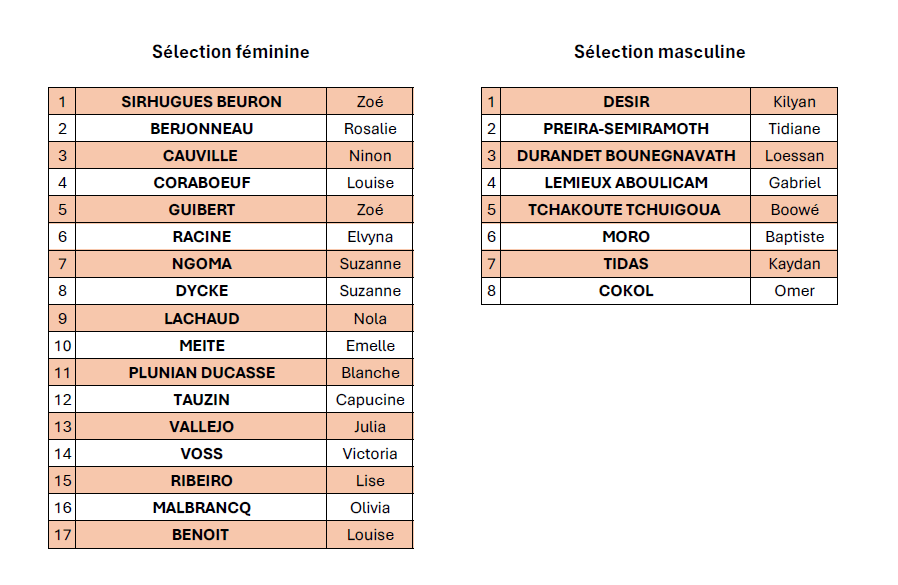Select the NGOMA cell
Image resolution: width=898 pixels, height=585 pixels.
(x=201, y=264)
